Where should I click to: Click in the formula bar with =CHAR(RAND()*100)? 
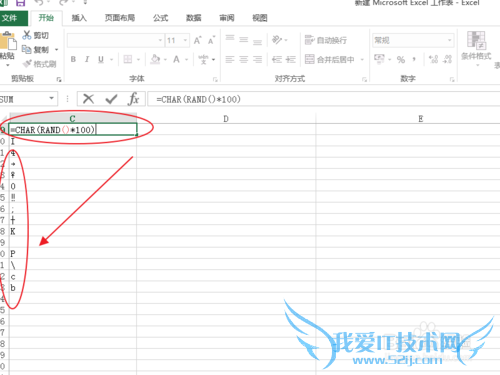coord(323,99)
